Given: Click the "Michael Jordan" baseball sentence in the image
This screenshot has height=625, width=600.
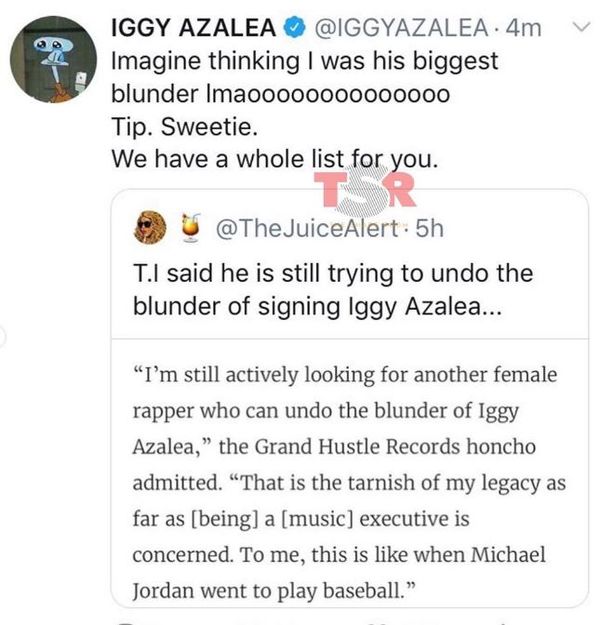Looking at the screenshot, I should point(338,572).
